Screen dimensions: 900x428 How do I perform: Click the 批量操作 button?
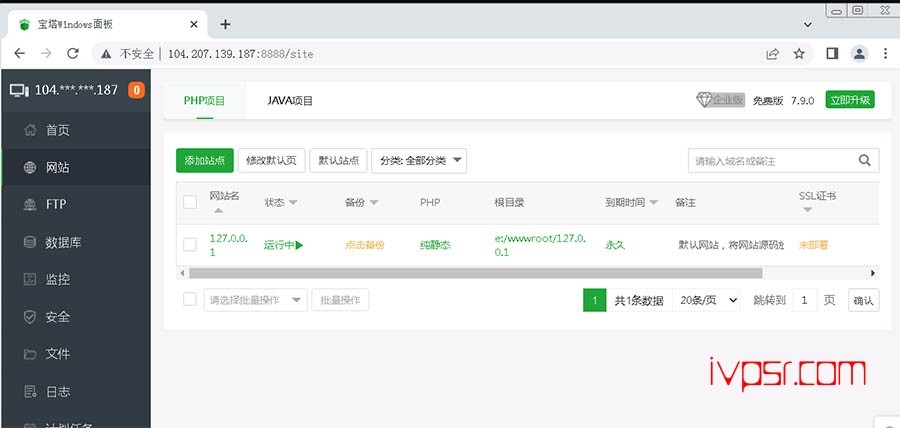coord(340,300)
